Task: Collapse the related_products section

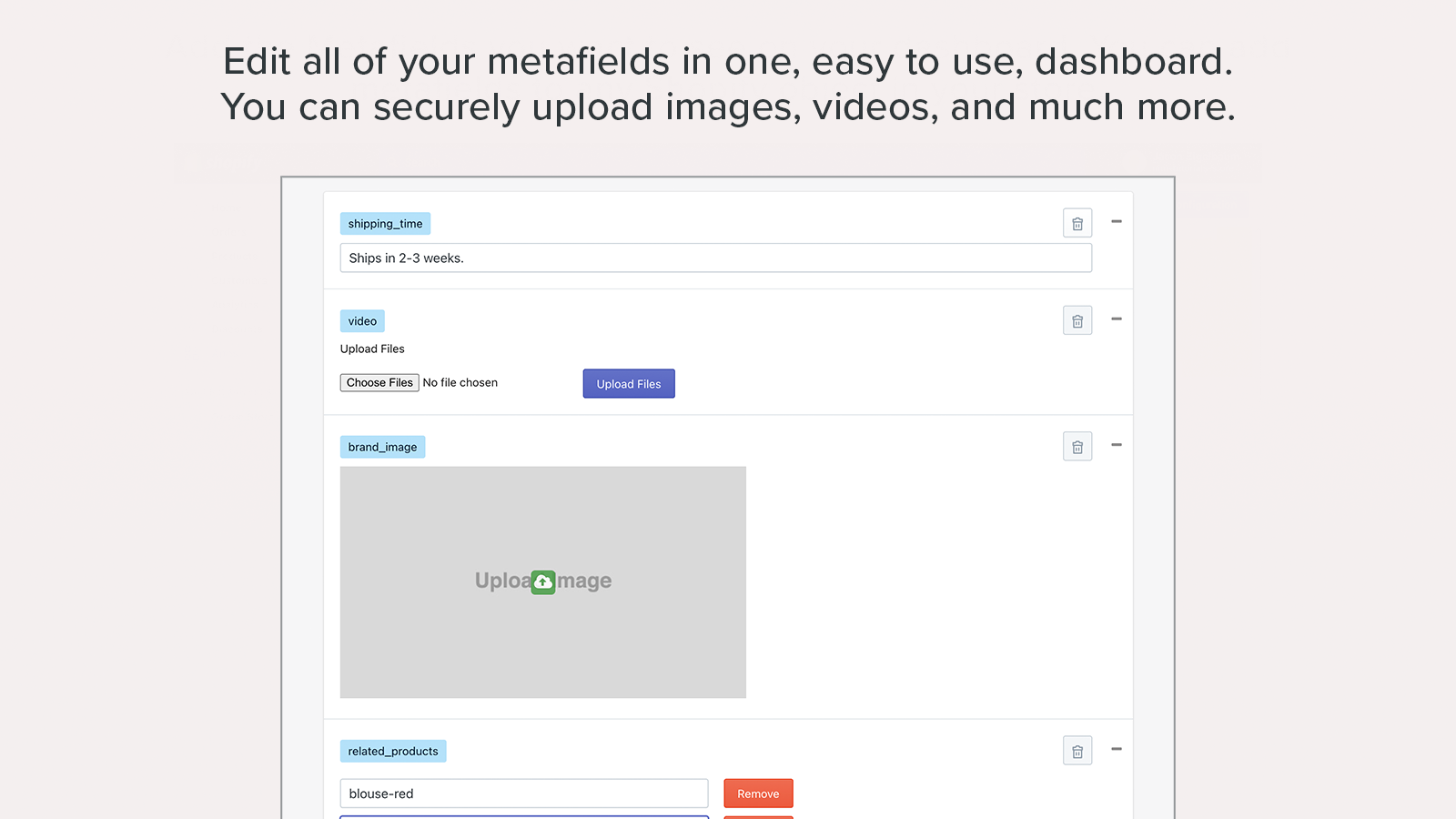Action: 1117,749
